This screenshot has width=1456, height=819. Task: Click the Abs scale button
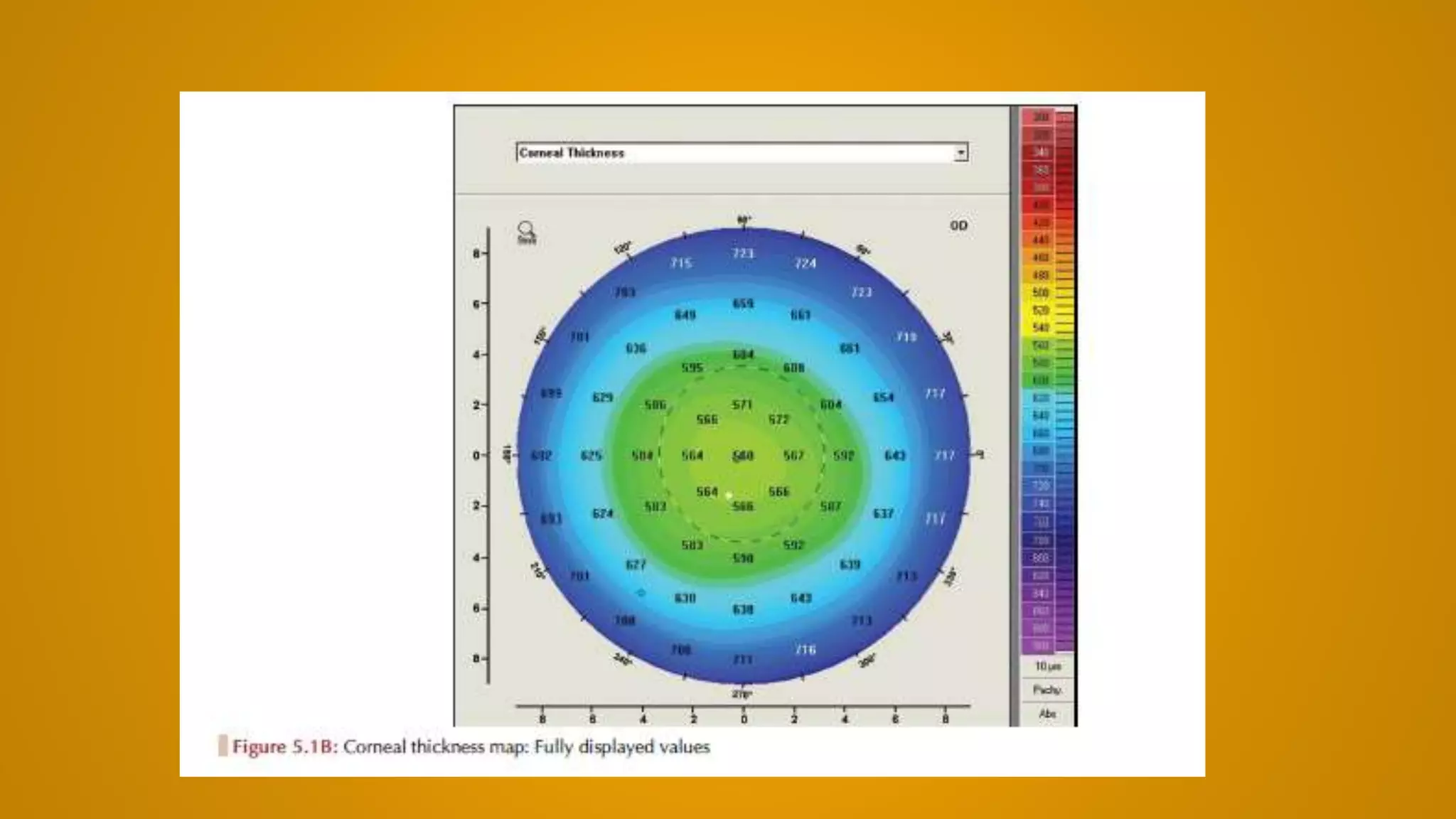(x=1046, y=714)
